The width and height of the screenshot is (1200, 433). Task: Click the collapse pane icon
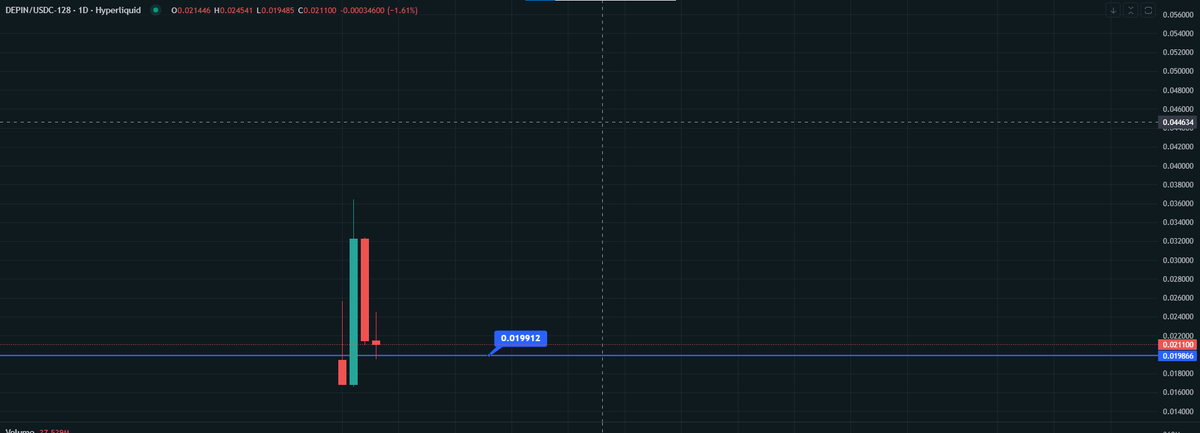tap(1131, 10)
